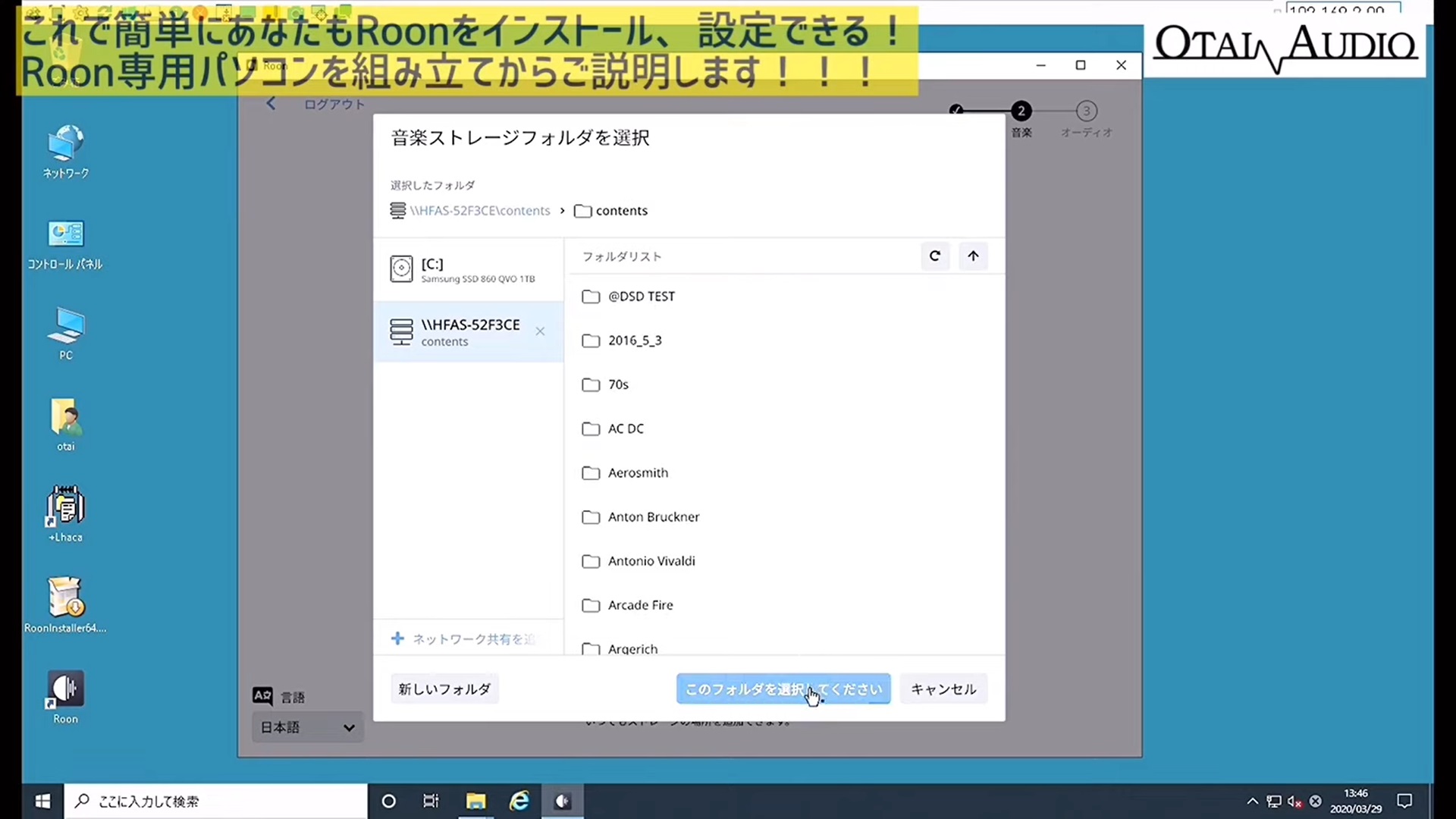Click the back arrow next to ログアウト

pos(271,104)
